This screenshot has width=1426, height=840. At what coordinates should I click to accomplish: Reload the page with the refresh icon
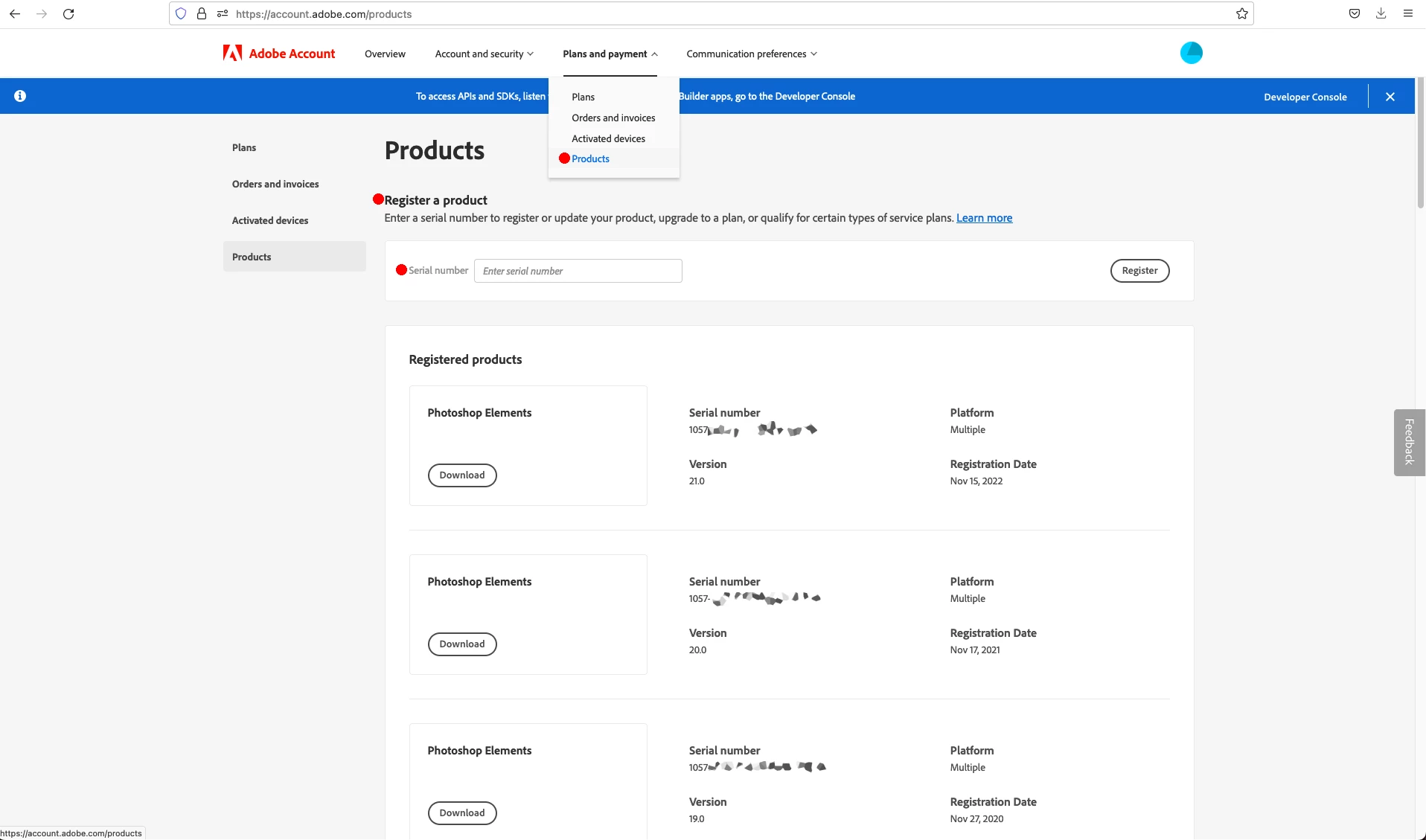68,13
